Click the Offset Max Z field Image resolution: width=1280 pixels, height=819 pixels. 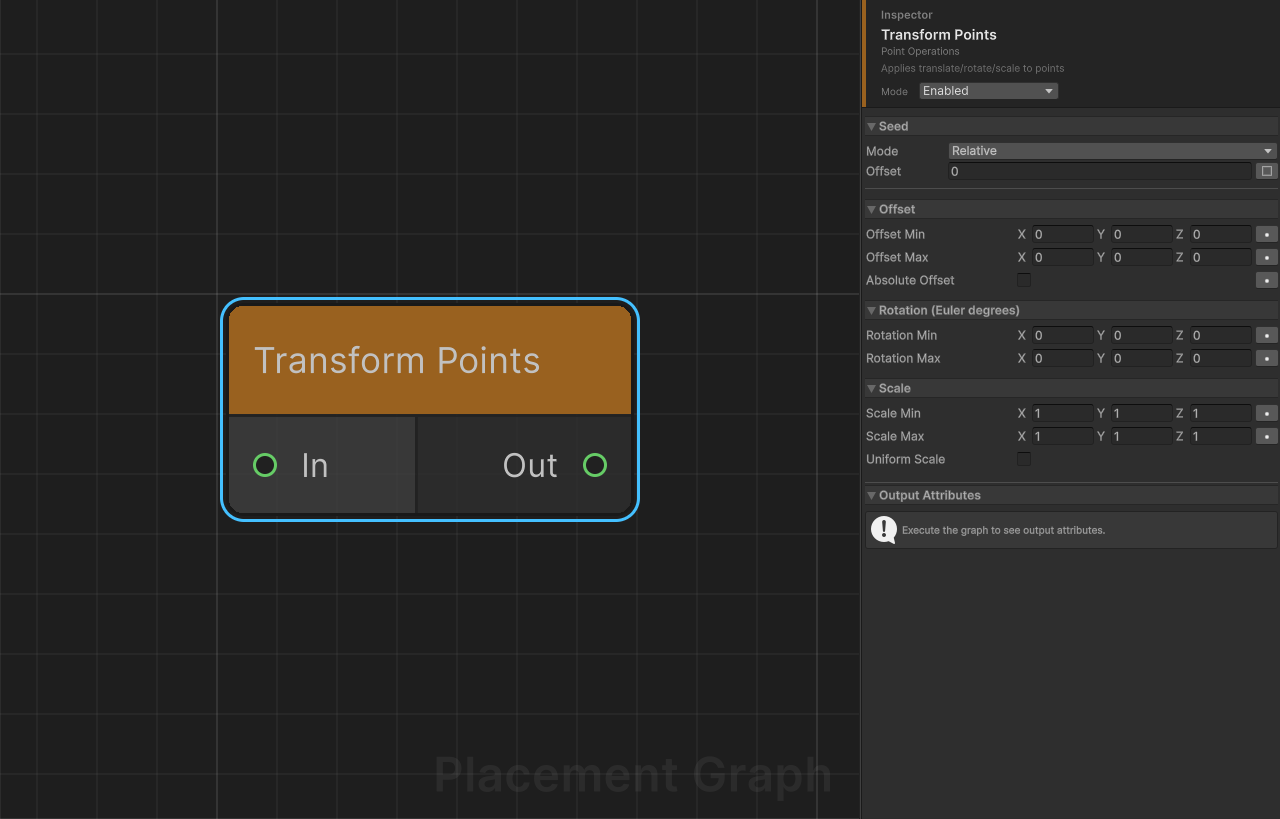pos(1220,257)
